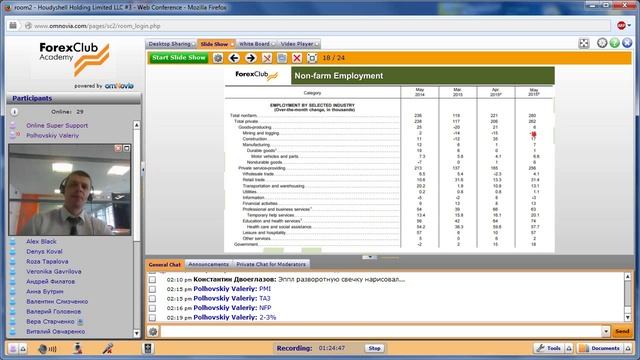Open the Tools button
This screenshot has width=640, height=360.
coord(549,348)
